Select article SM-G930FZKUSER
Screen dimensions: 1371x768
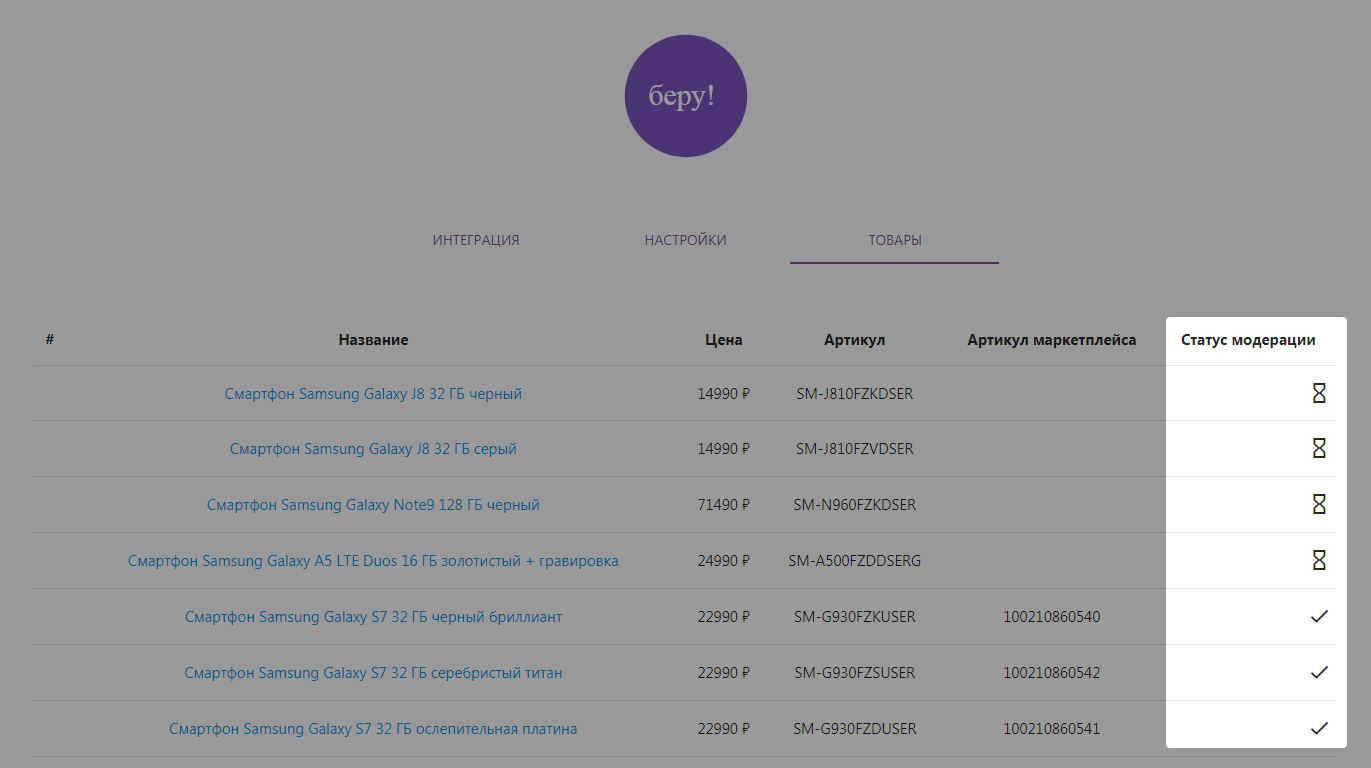[x=855, y=617]
